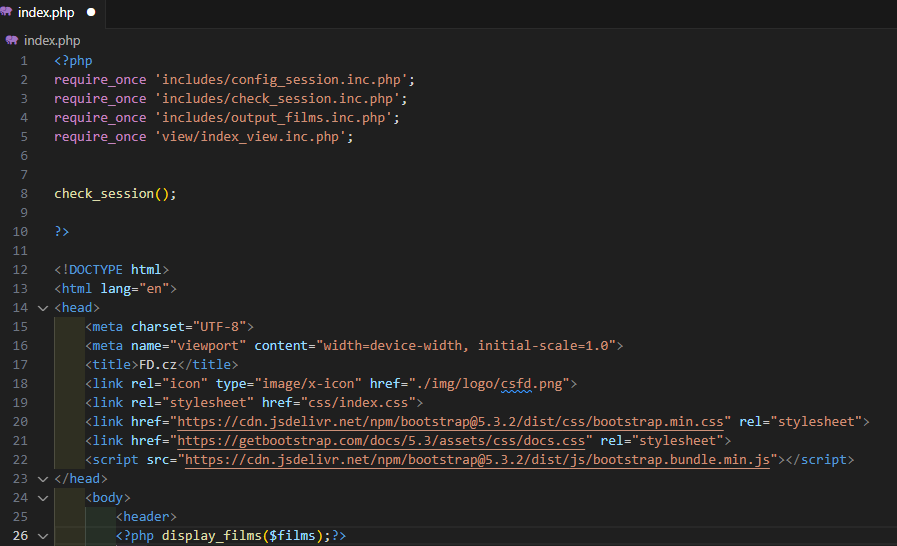Collapse the code block at line 26
Viewport: 897px width, 546px height.
pyautogui.click(x=42, y=536)
